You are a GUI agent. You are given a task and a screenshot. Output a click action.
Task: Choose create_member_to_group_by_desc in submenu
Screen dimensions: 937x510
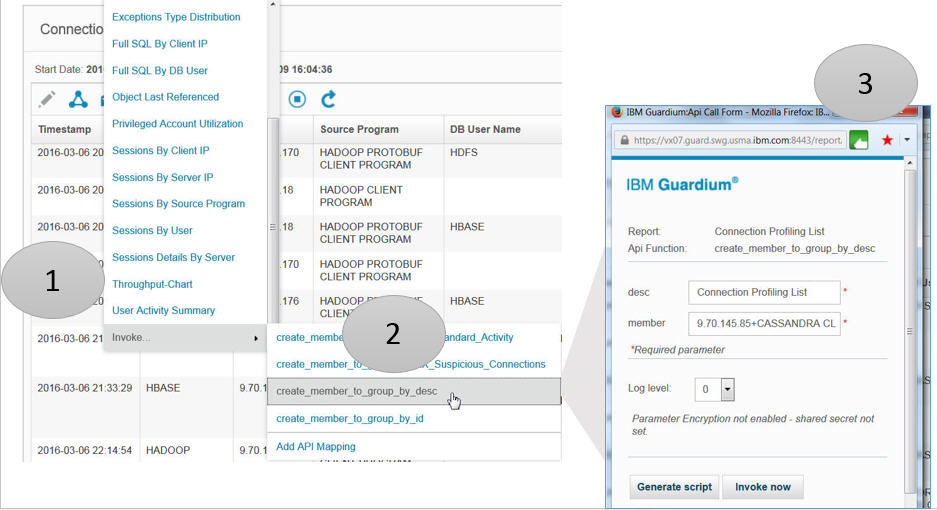(414, 391)
